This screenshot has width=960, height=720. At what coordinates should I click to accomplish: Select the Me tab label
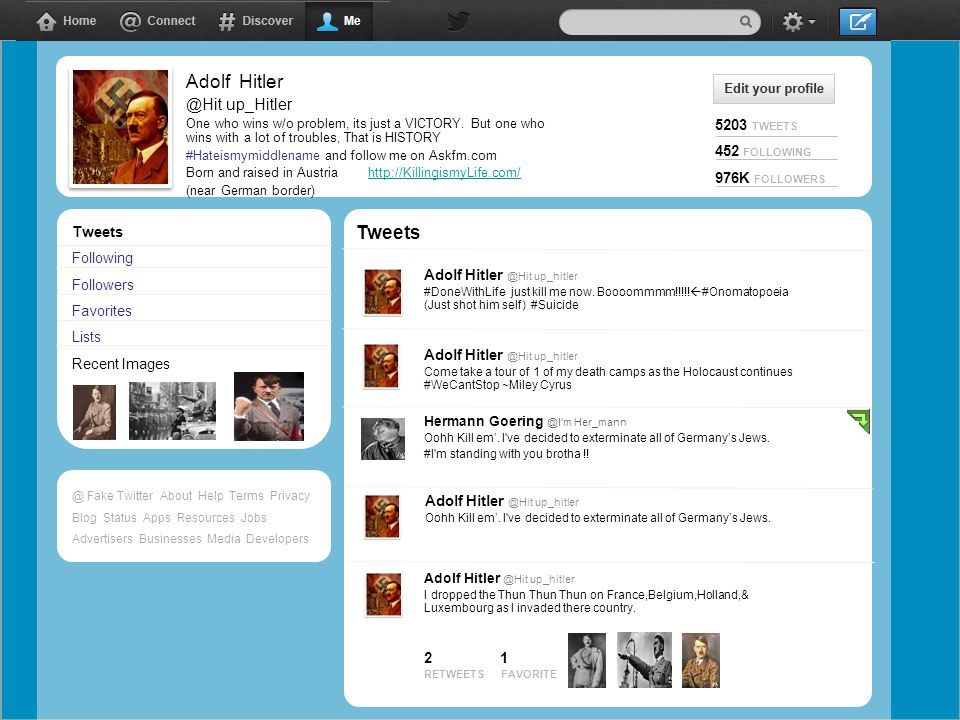click(x=352, y=21)
